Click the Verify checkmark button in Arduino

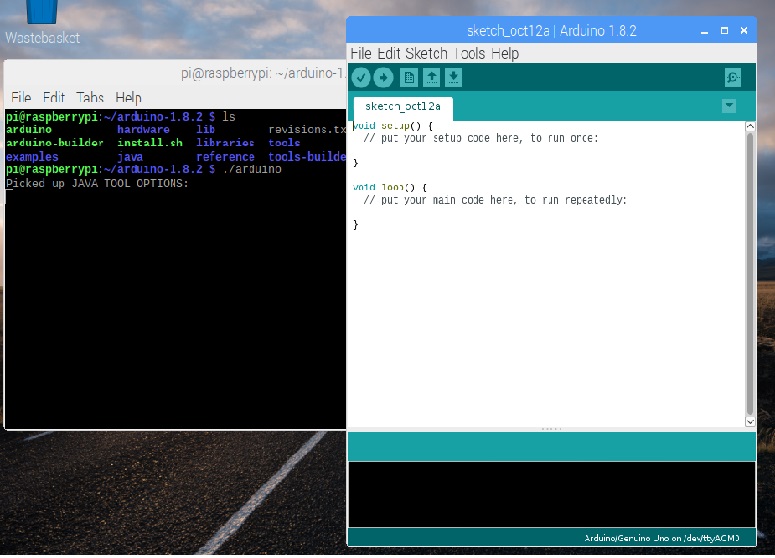(x=361, y=78)
